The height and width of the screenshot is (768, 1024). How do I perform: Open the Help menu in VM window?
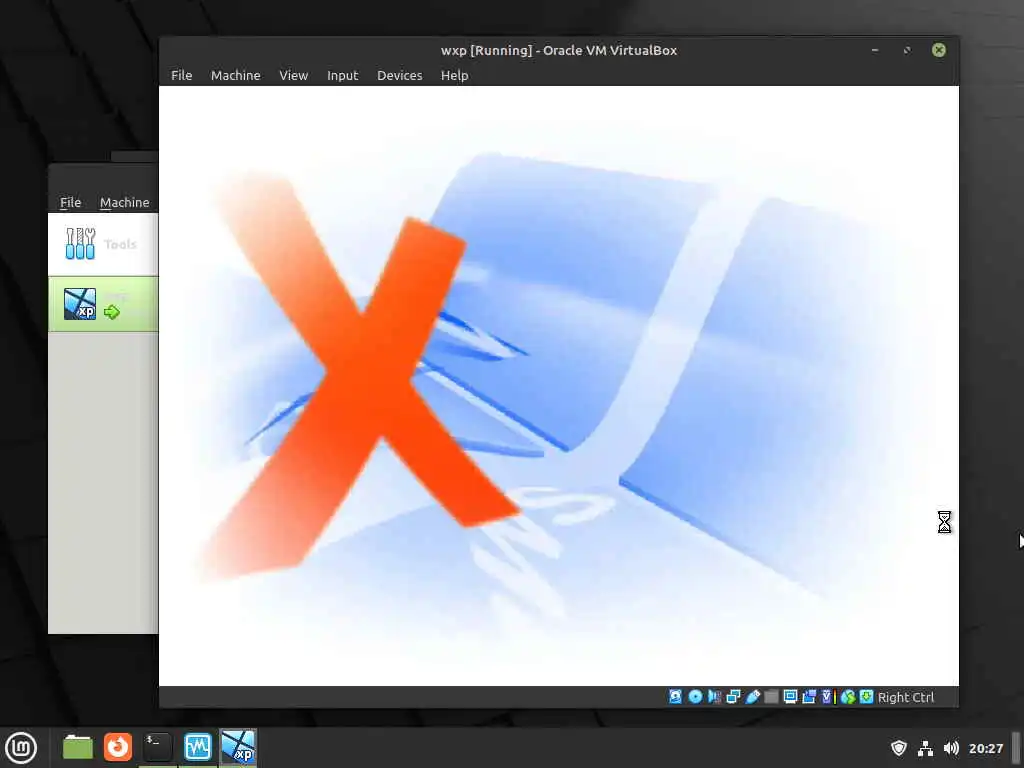455,75
